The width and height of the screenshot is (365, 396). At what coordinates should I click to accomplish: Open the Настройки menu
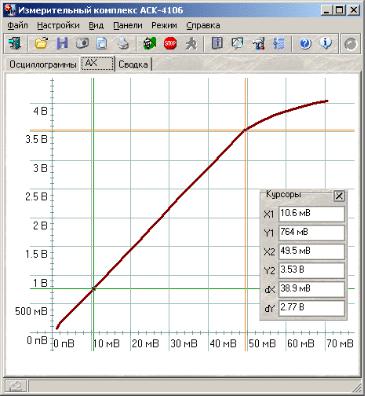coord(58,25)
